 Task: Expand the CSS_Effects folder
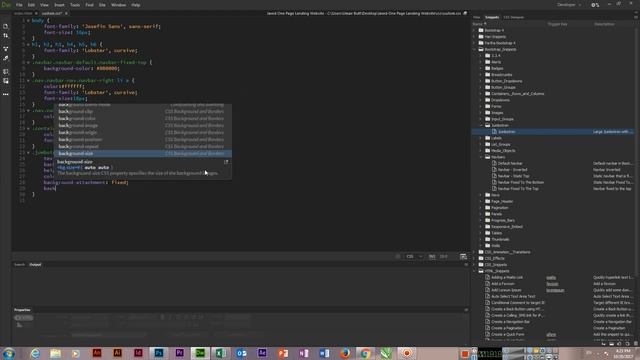tap(475, 258)
